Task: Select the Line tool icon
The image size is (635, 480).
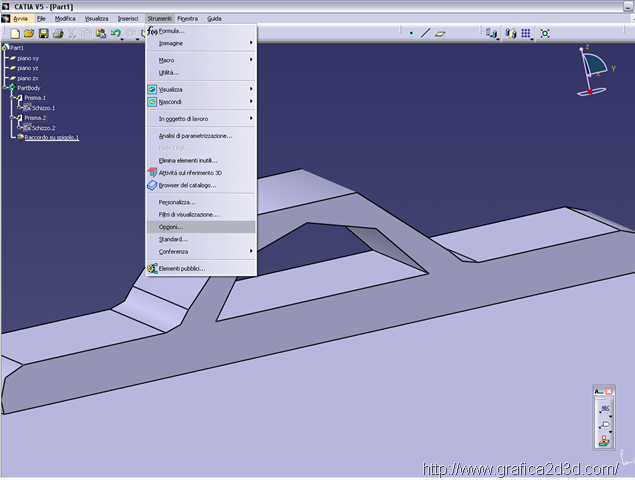Action: click(x=426, y=33)
